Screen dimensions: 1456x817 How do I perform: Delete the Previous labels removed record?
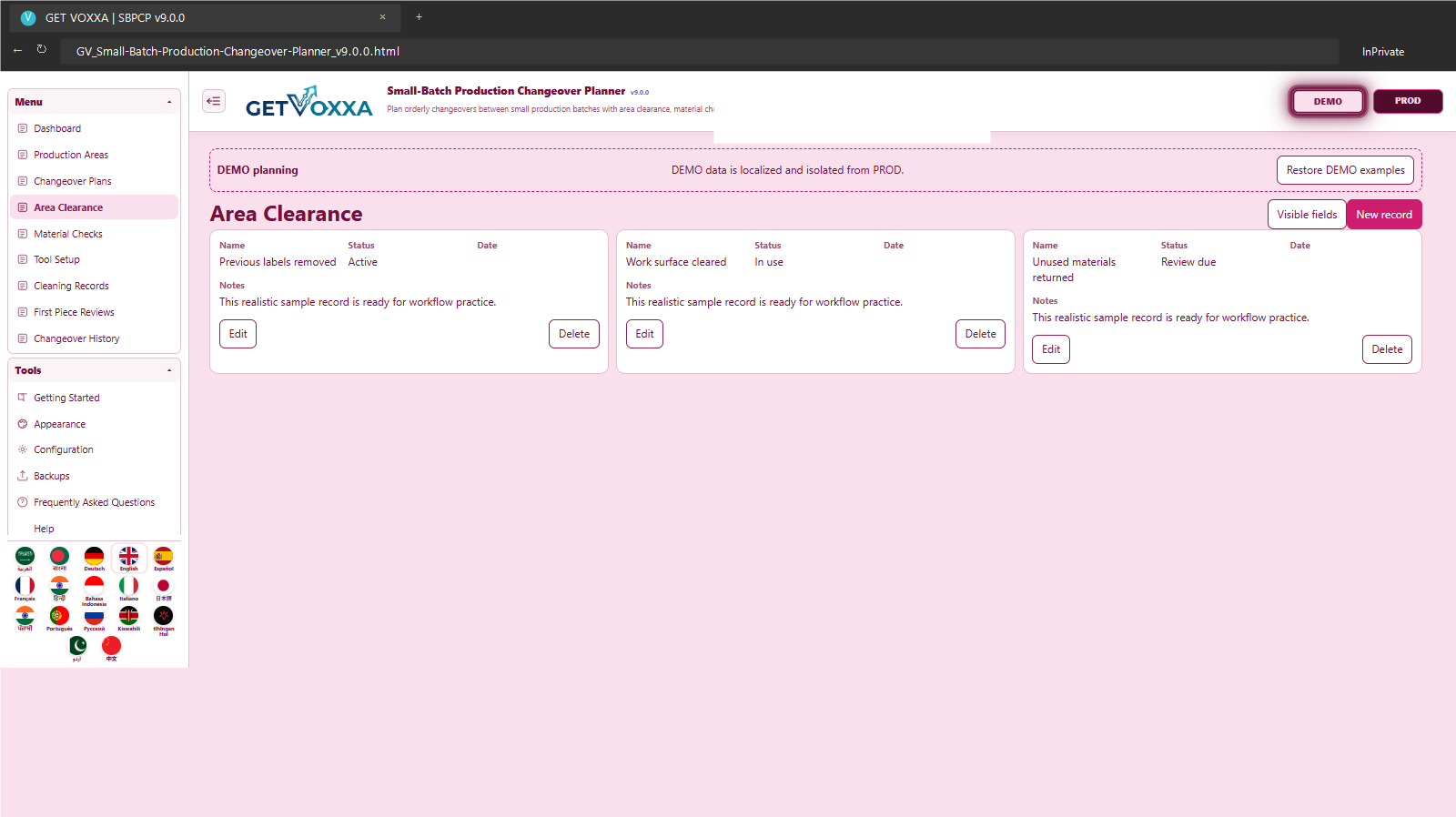[x=574, y=334]
